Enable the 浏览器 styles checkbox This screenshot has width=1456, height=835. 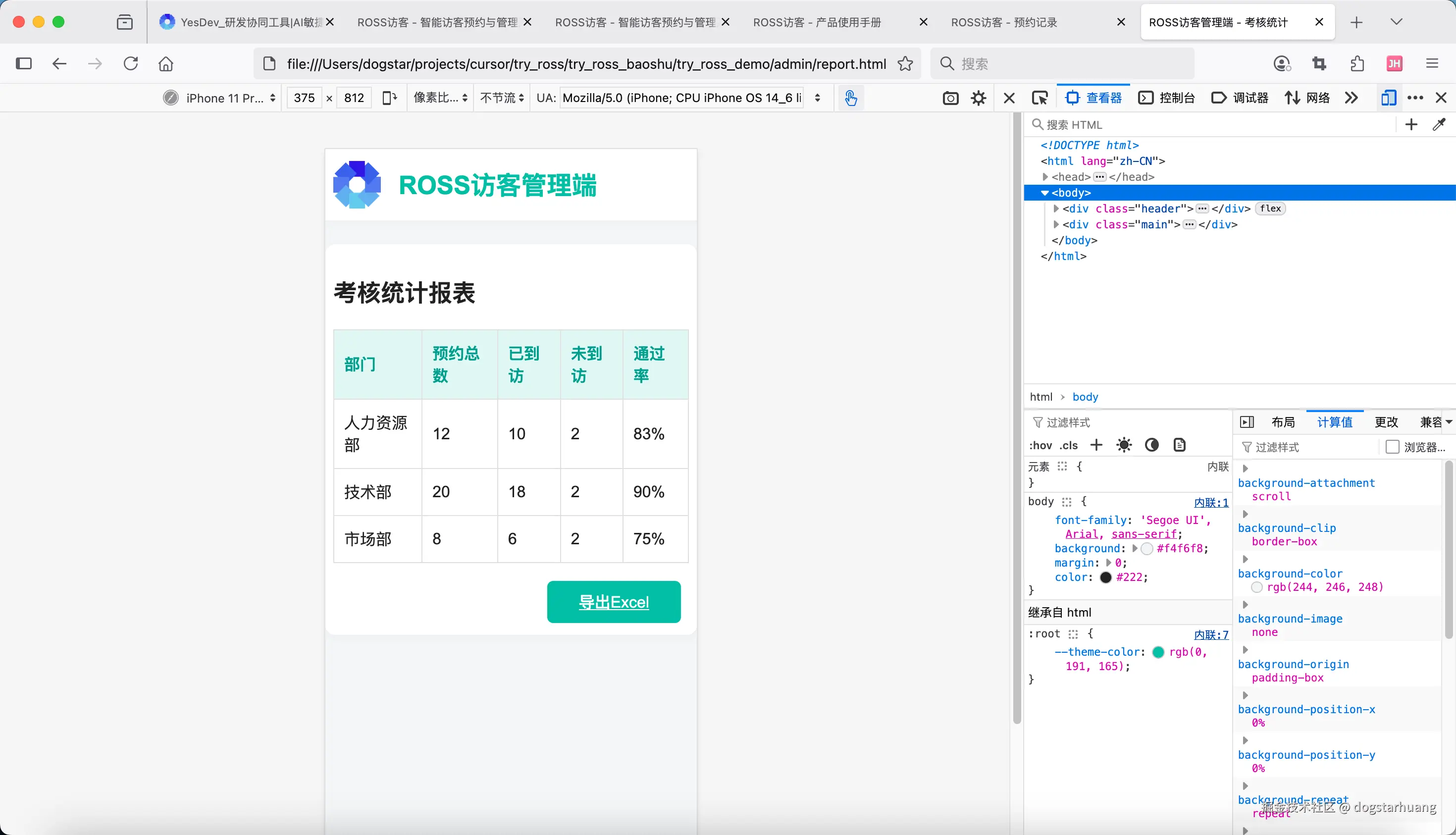click(x=1392, y=447)
